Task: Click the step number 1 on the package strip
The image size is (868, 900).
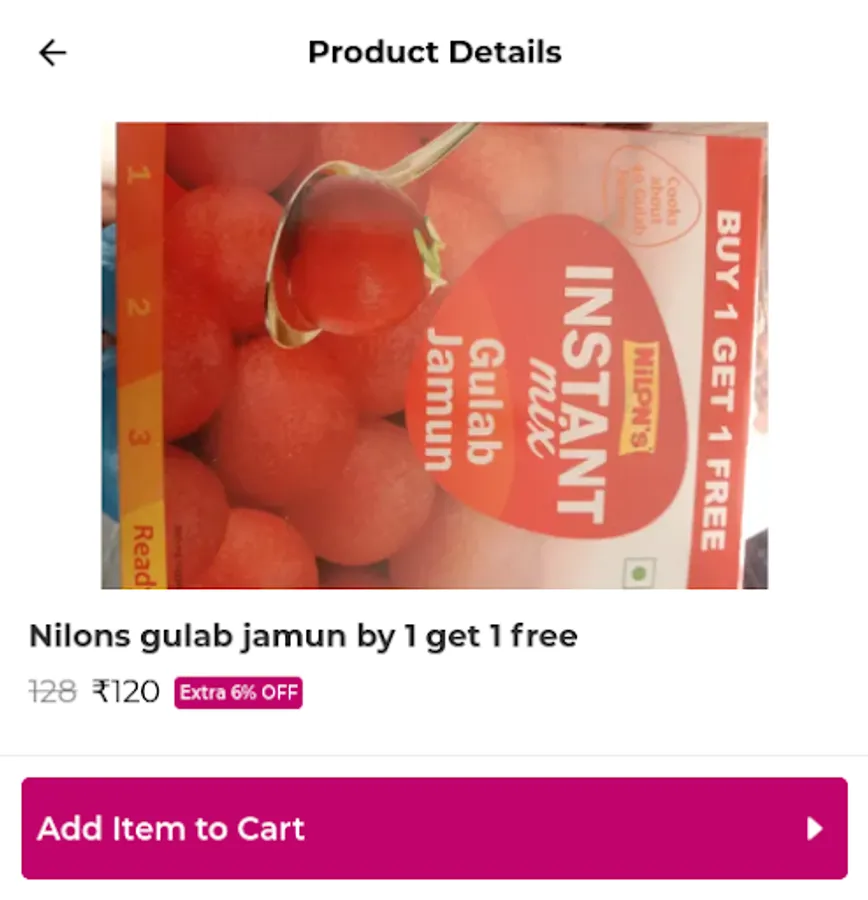Action: click(x=138, y=173)
